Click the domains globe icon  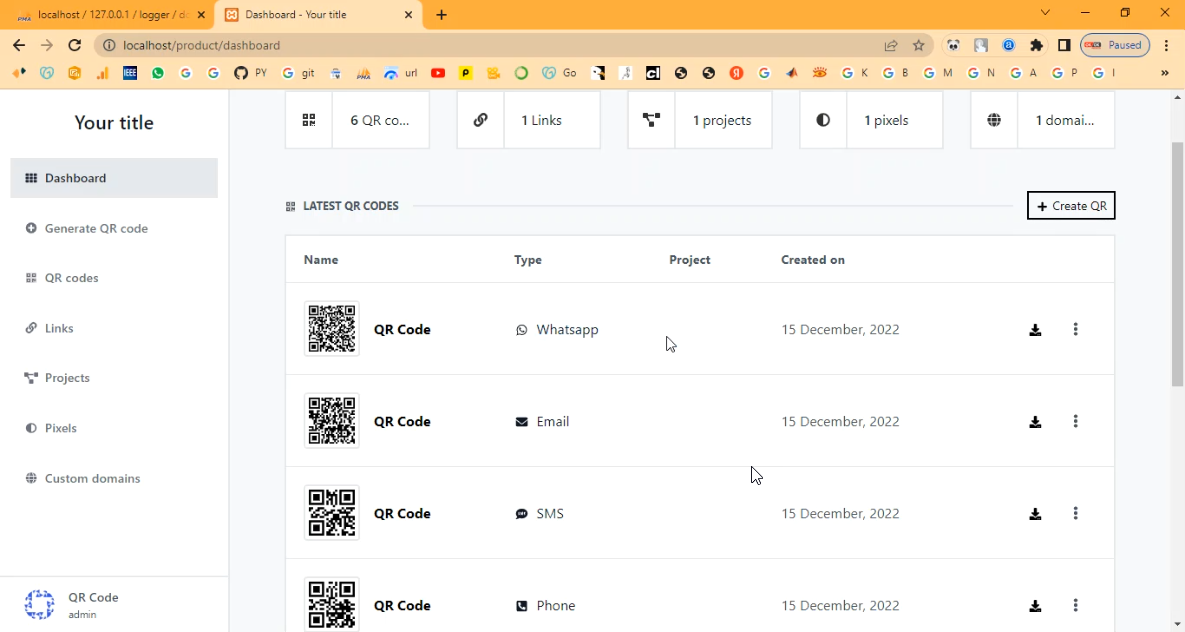tap(994, 120)
